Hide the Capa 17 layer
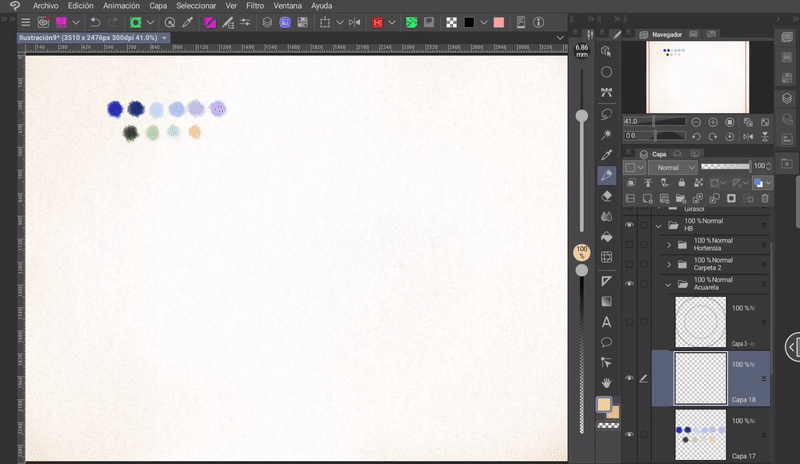 coord(629,434)
